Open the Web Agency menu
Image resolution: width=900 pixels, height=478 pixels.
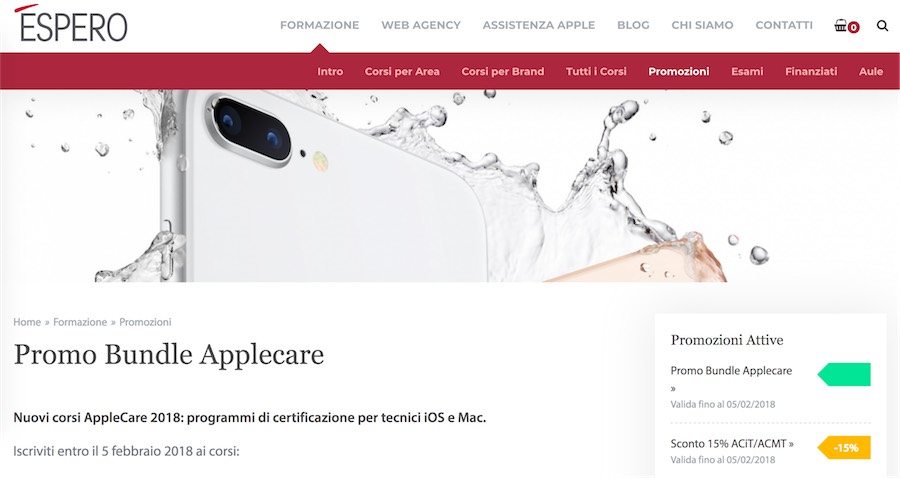(421, 25)
